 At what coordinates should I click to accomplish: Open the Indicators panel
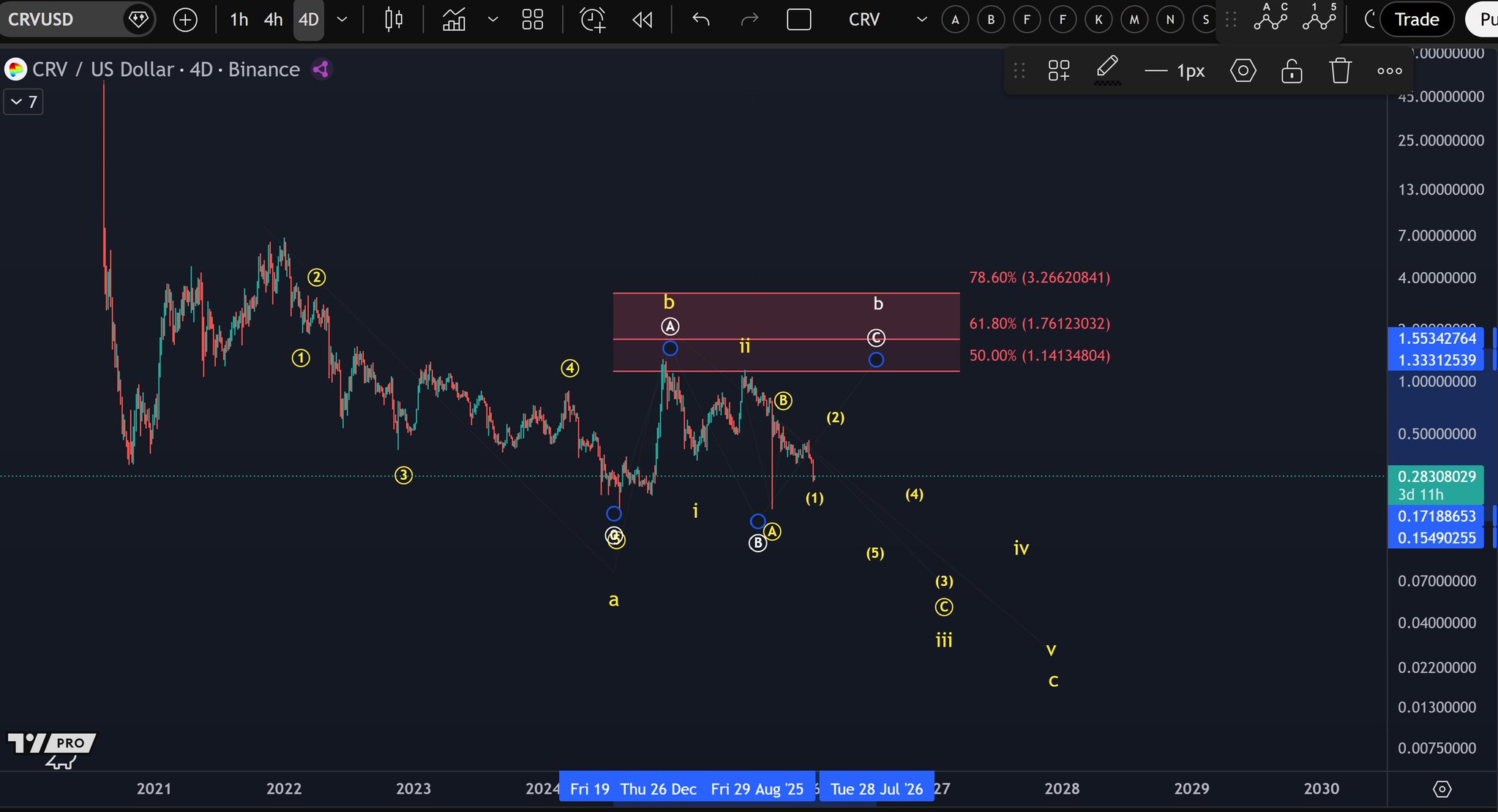point(454,20)
